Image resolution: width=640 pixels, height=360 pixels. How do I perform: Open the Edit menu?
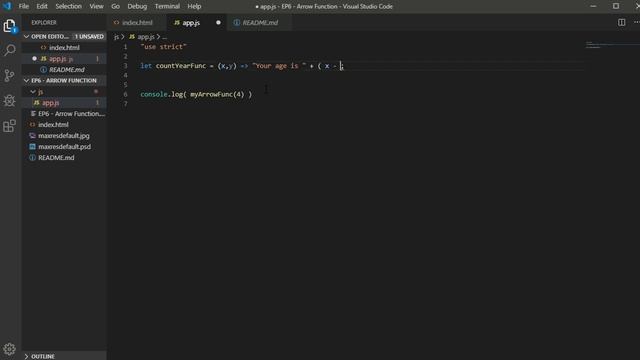click(x=42, y=6)
